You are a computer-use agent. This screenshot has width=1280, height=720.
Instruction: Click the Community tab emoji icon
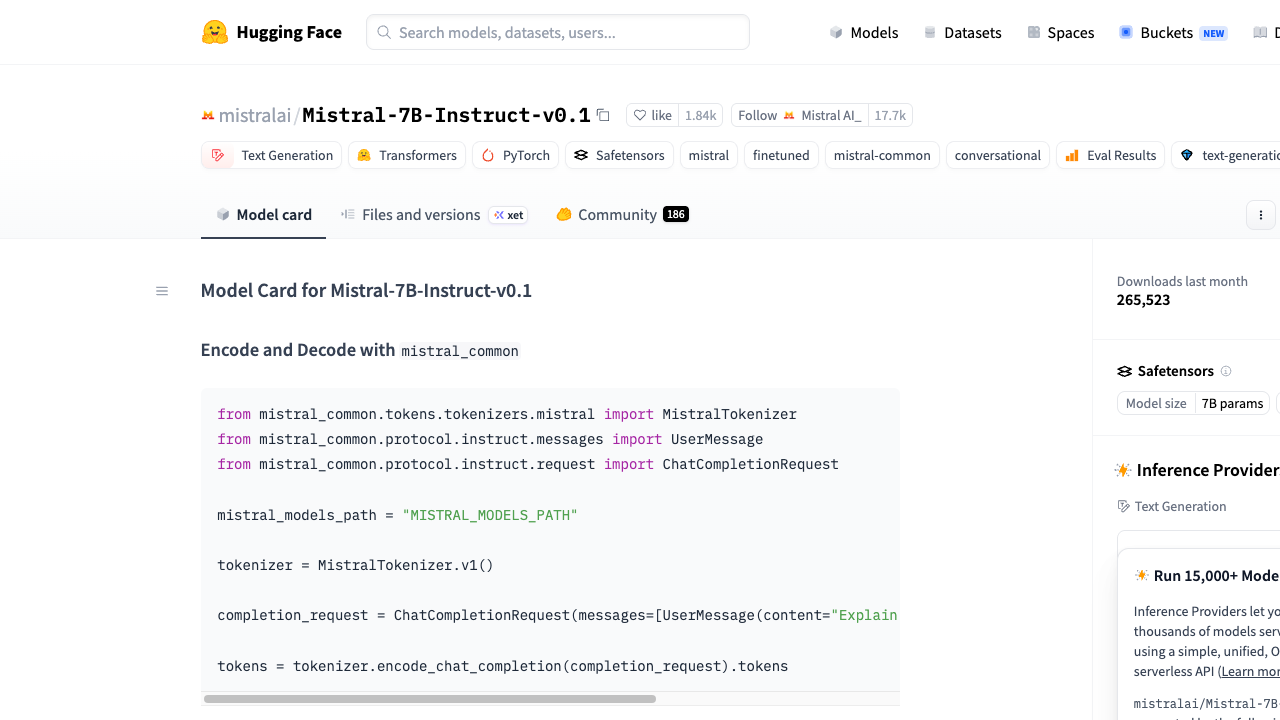pyautogui.click(x=564, y=214)
